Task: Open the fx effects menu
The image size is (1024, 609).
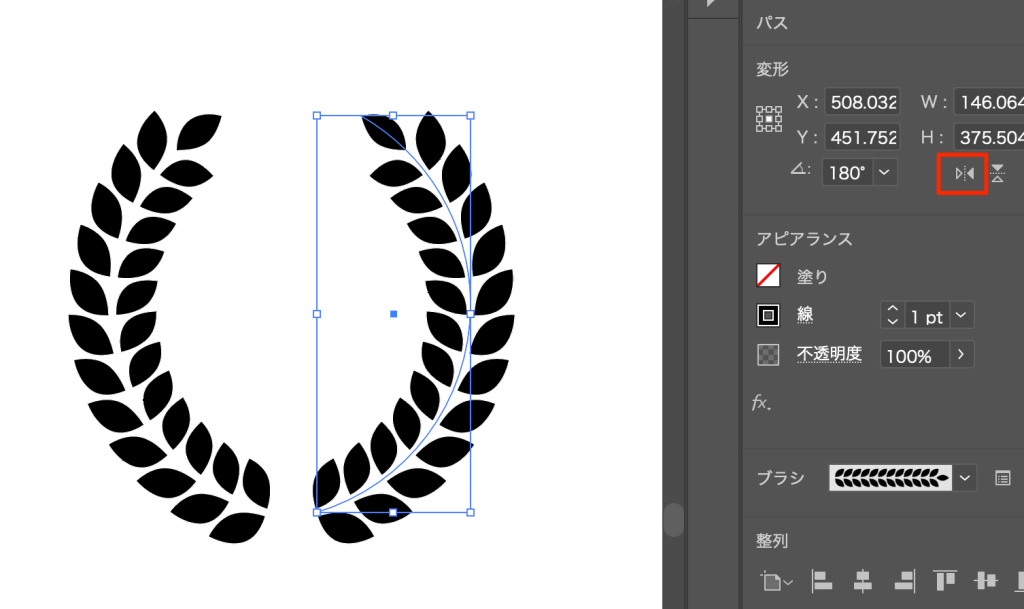Action: pyautogui.click(x=762, y=403)
